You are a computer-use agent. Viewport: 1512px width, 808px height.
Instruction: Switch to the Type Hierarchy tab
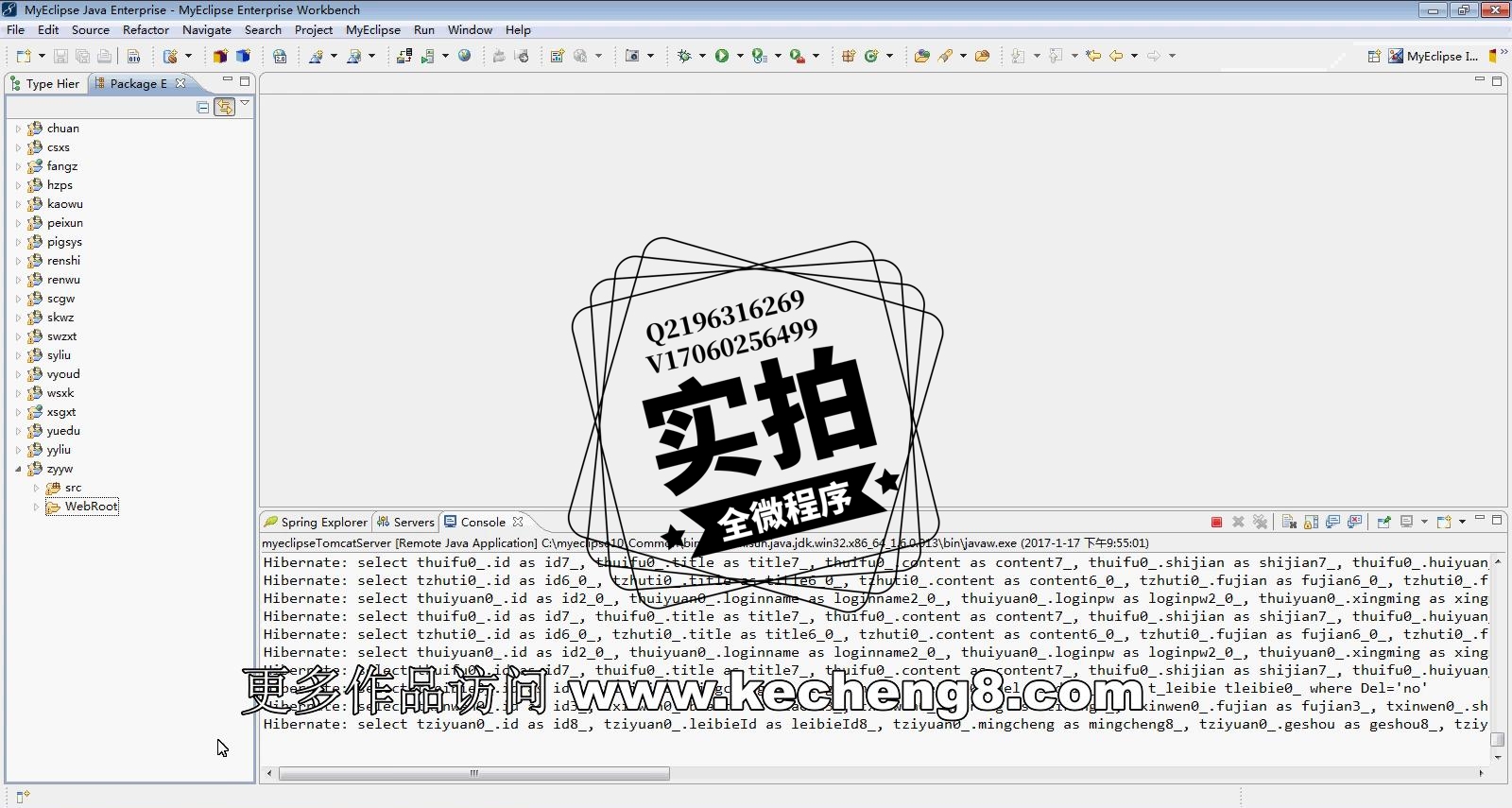tap(45, 83)
